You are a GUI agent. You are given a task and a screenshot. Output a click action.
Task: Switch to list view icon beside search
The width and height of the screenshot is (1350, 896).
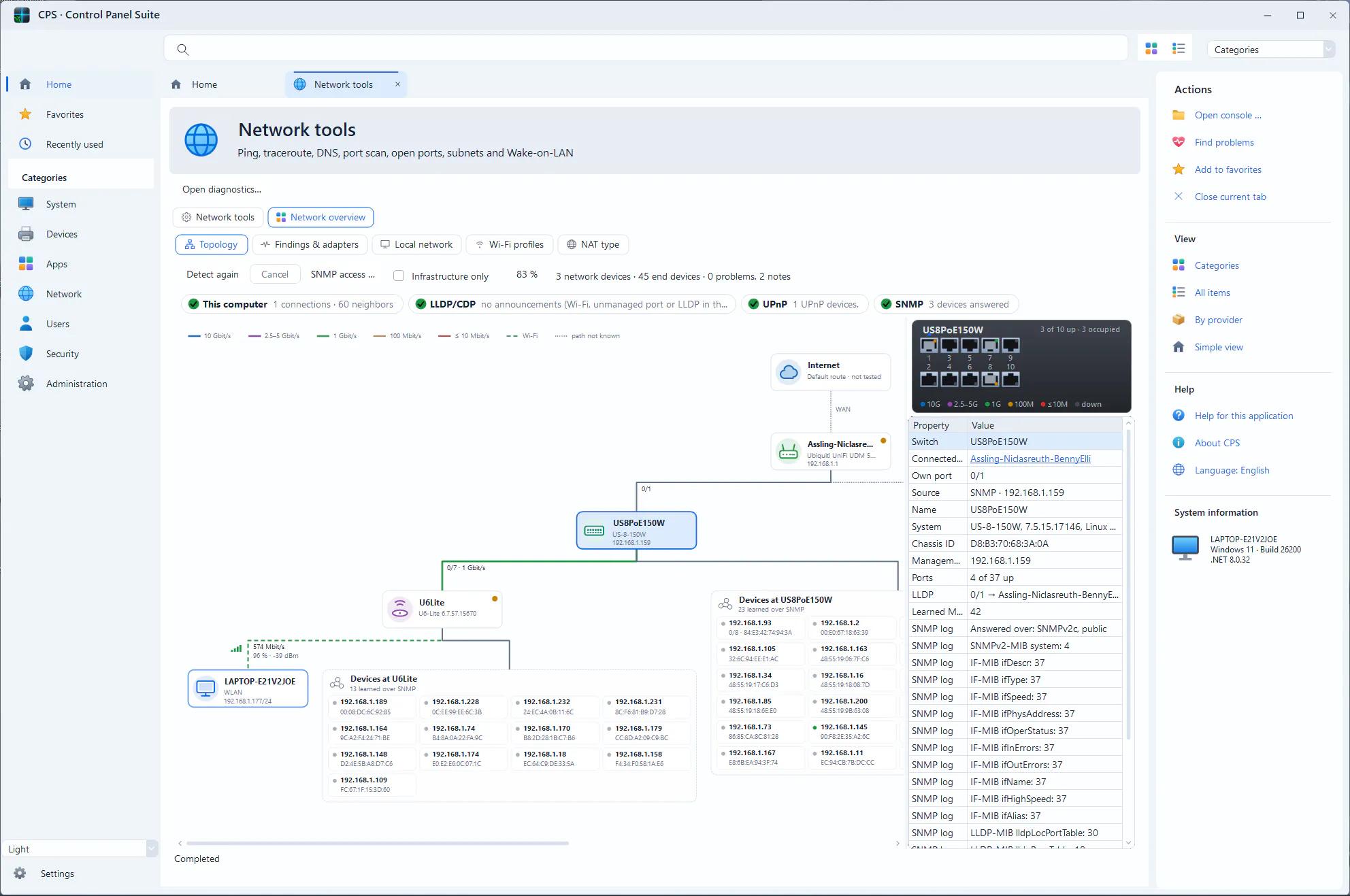click(x=1179, y=49)
